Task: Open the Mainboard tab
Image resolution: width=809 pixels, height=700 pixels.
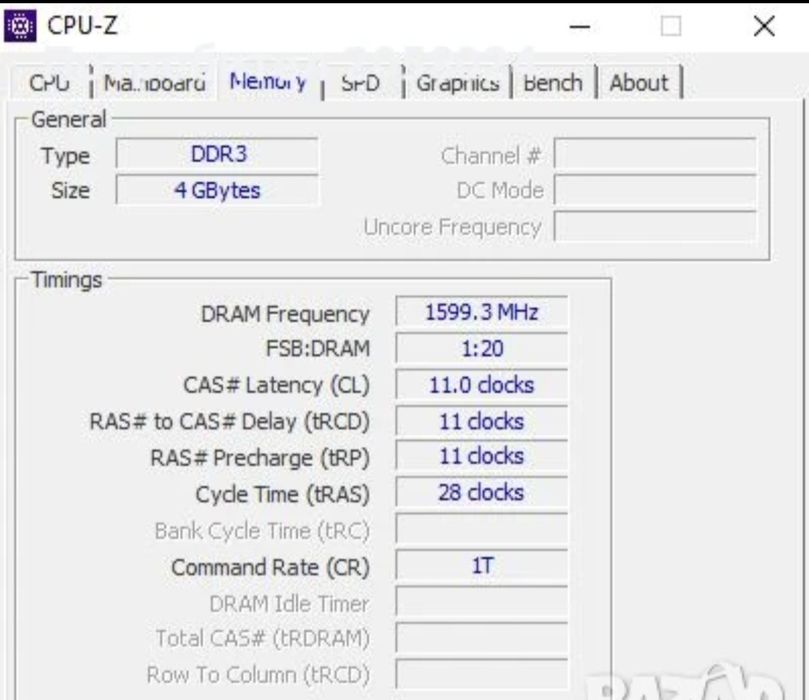Action: (154, 83)
